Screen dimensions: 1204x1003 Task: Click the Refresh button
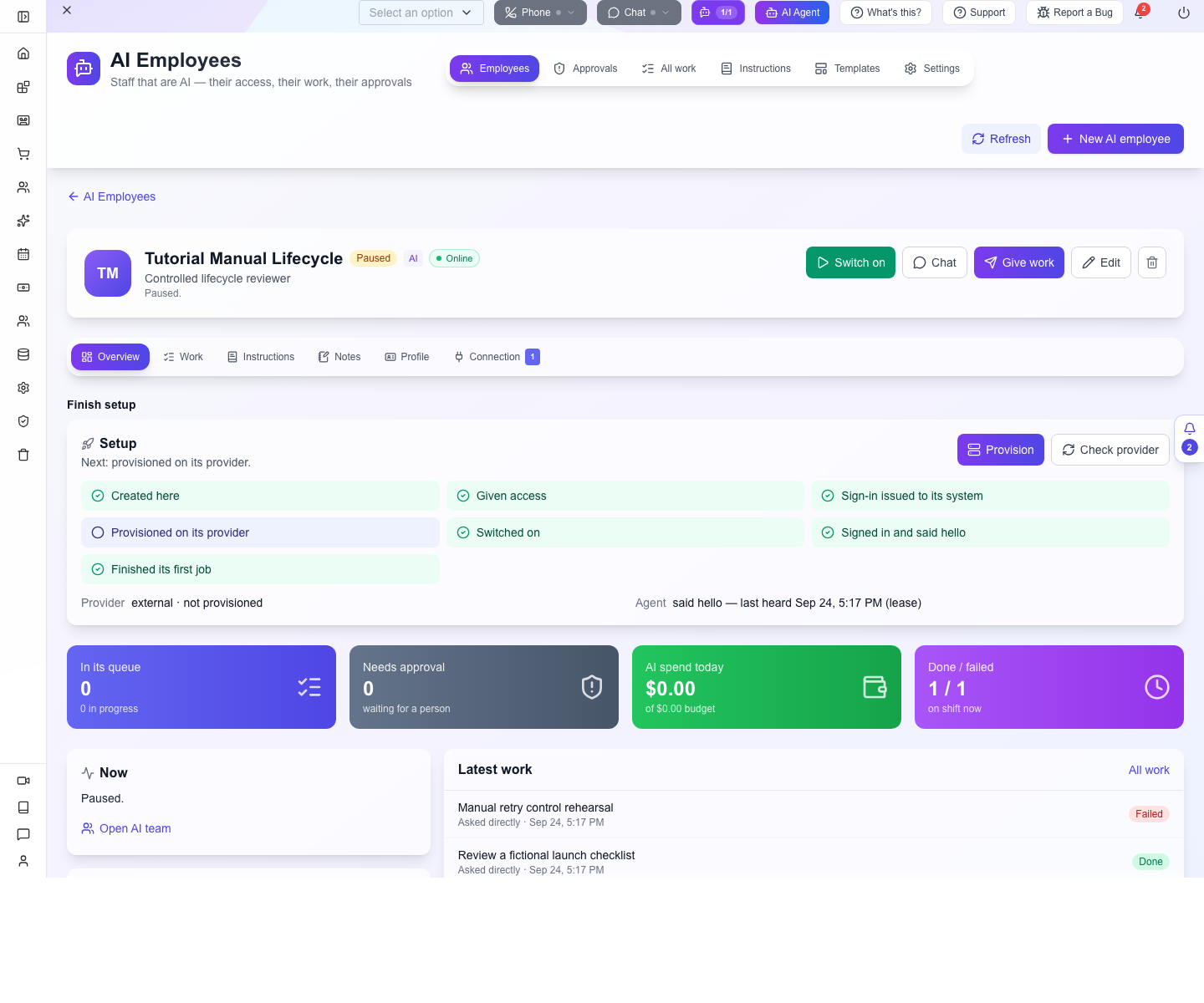pyautogui.click(x=1001, y=139)
